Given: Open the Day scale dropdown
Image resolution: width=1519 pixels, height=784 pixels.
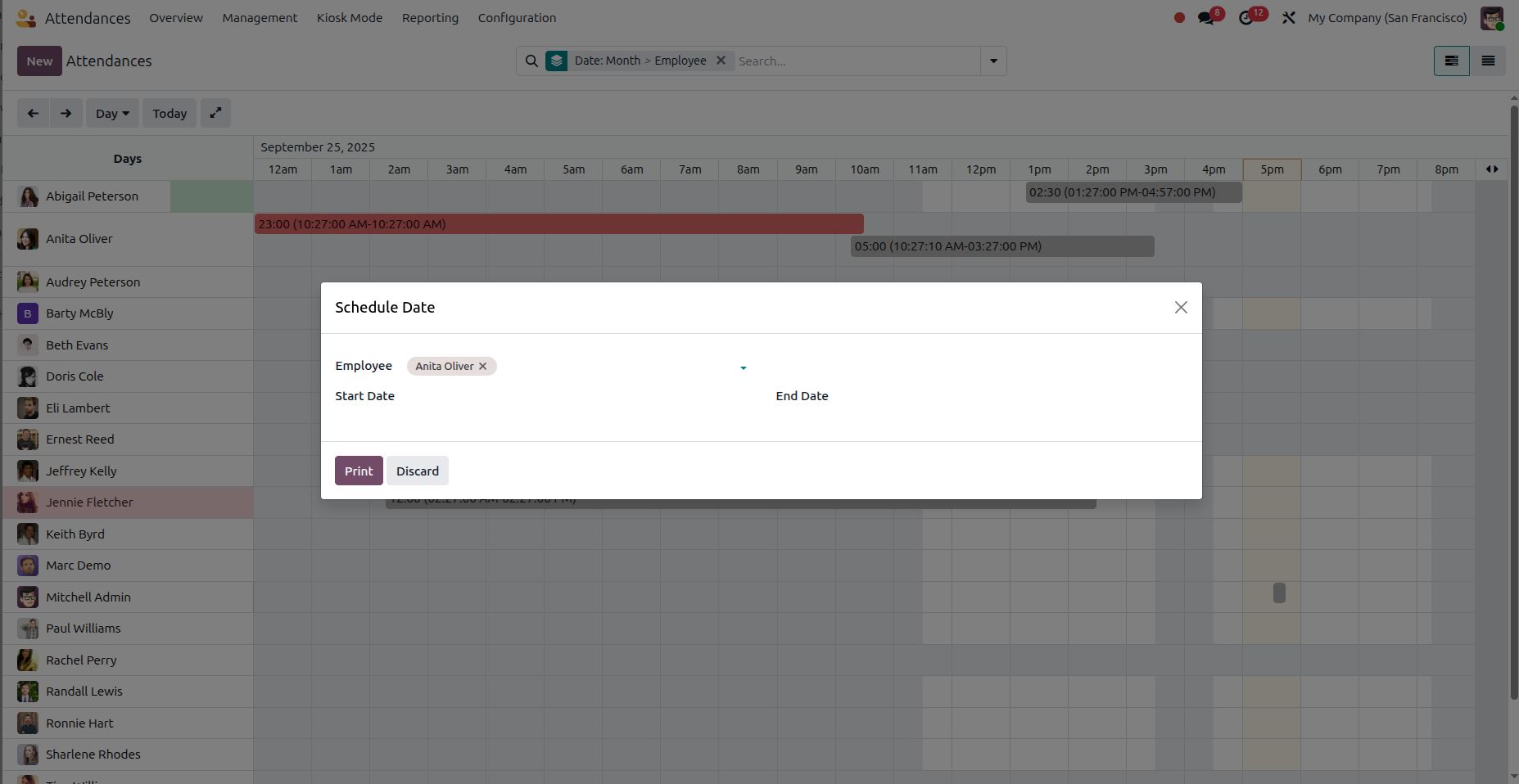Looking at the screenshot, I should (112, 113).
